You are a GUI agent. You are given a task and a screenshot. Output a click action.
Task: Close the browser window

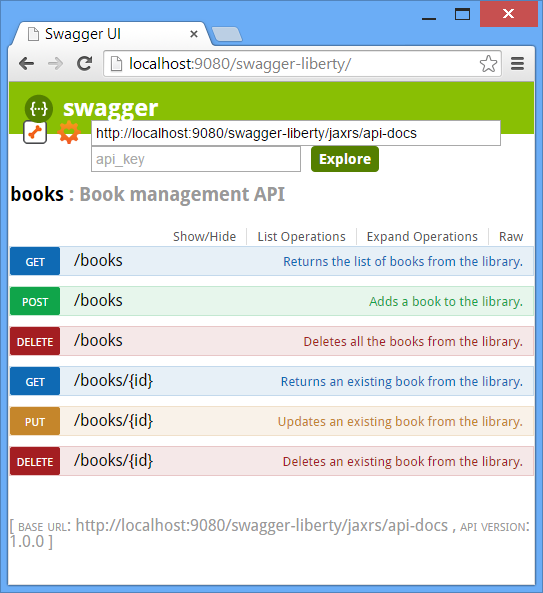click(509, 14)
